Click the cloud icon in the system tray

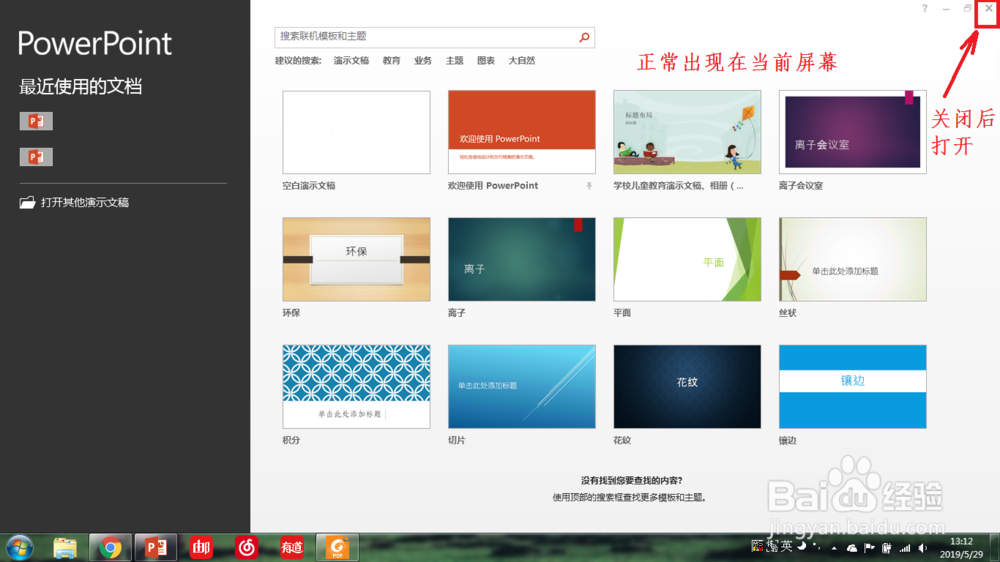pyautogui.click(x=852, y=548)
